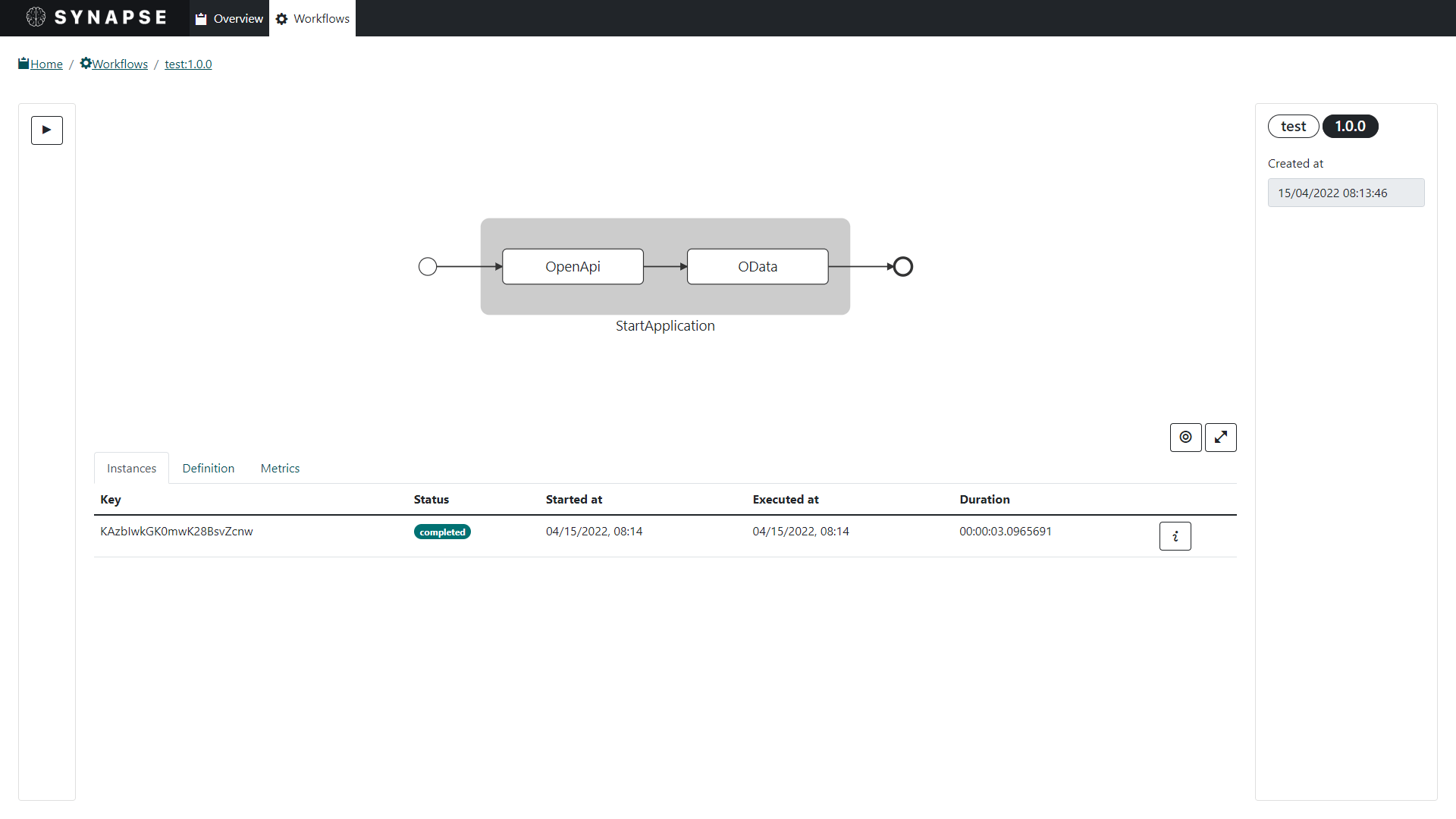The width and height of the screenshot is (1456, 819).
Task: Select the OData action node
Action: coord(757,267)
